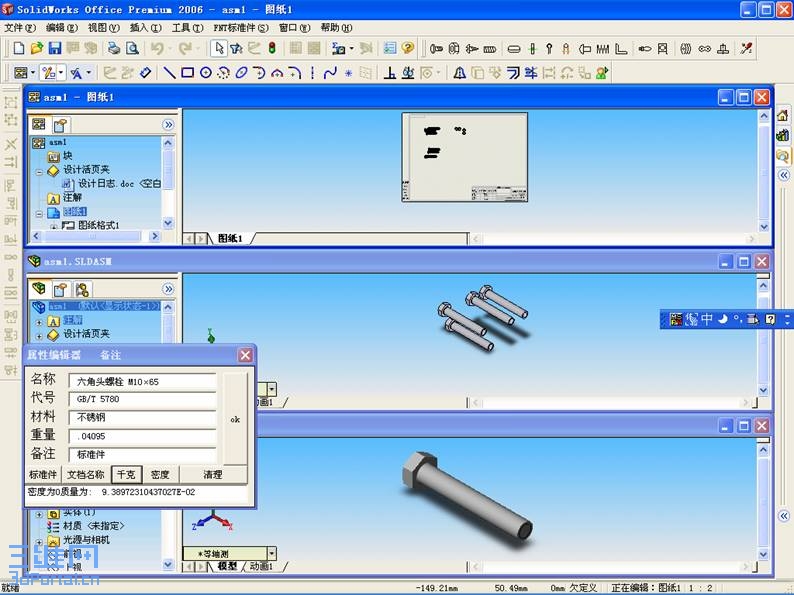
Task: Collapse the 图纸1 node in drawing tree
Action: 39,214
